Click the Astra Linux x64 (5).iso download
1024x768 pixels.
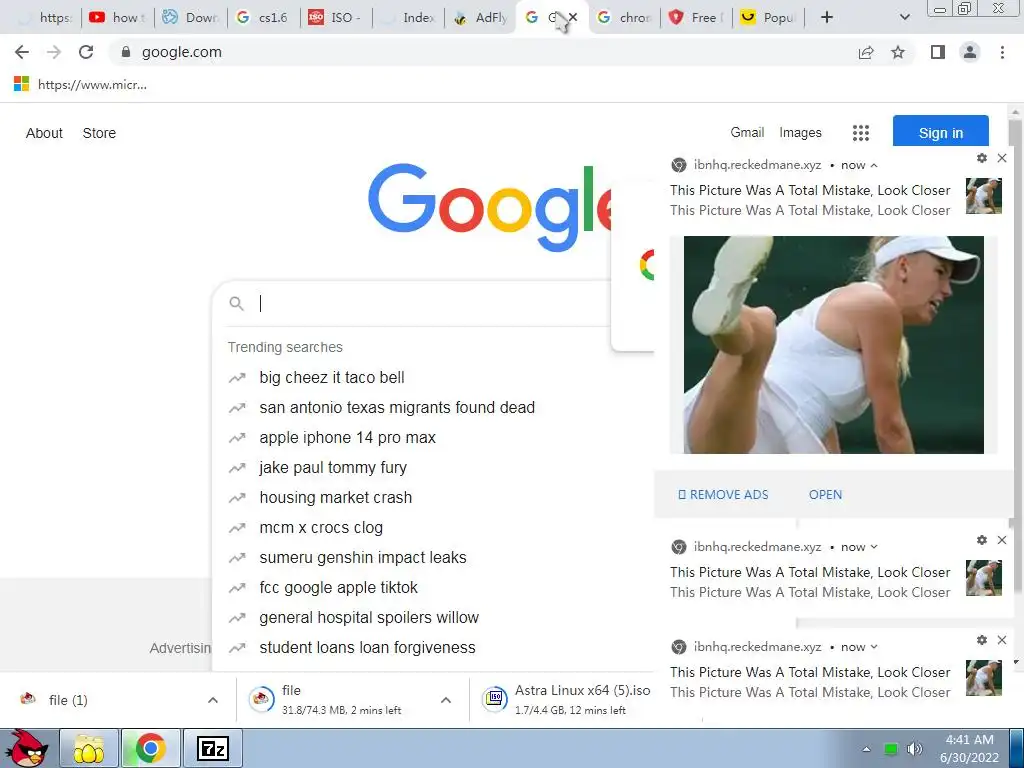[x=566, y=699]
